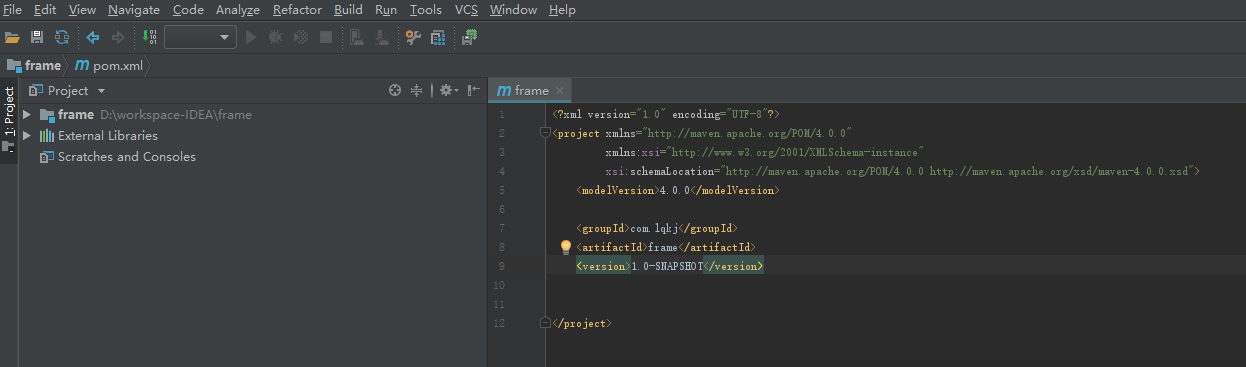1246x367 pixels.
Task: Close the frame editor tab
Action: click(560, 91)
